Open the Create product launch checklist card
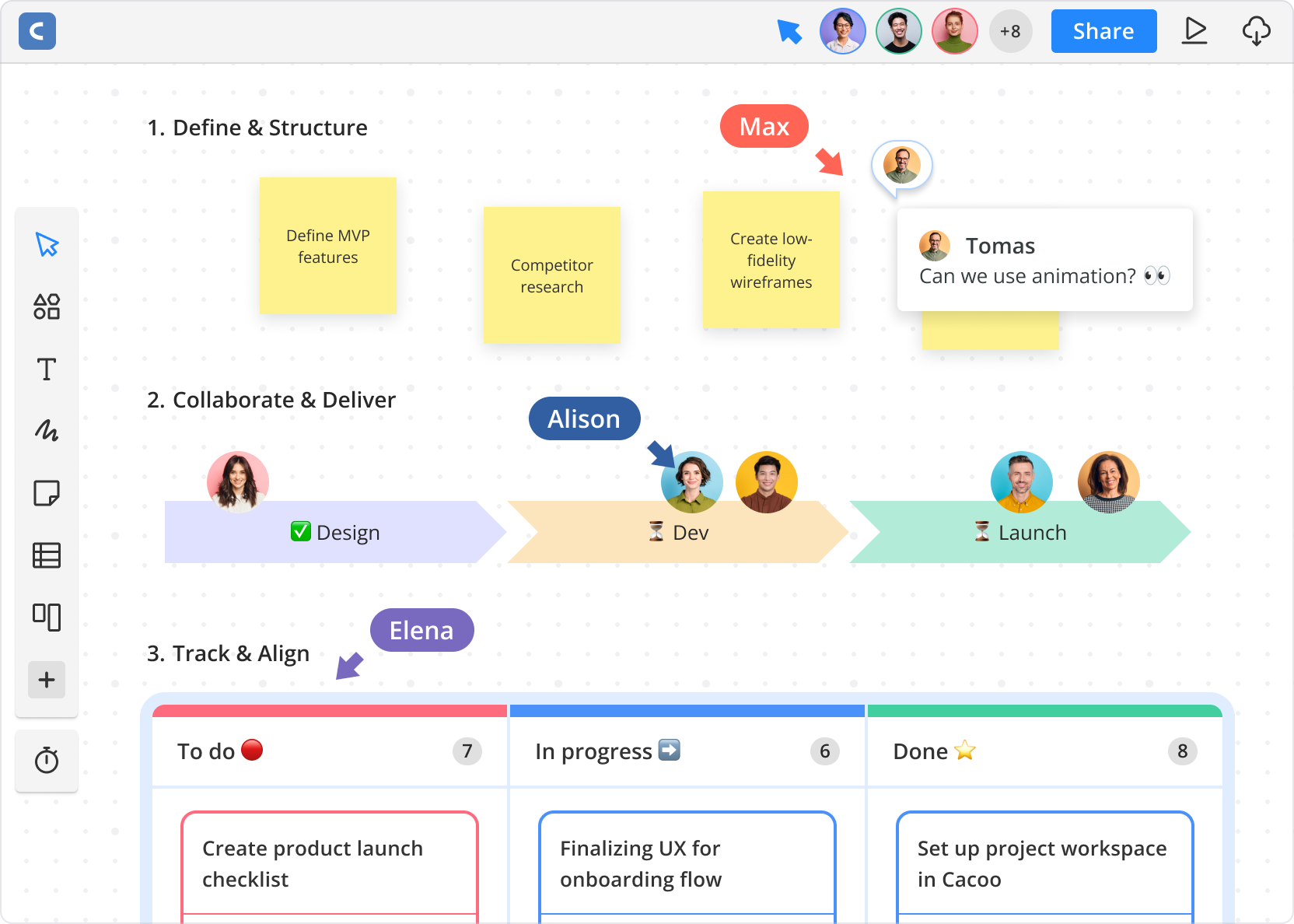Image resolution: width=1294 pixels, height=924 pixels. point(330,863)
